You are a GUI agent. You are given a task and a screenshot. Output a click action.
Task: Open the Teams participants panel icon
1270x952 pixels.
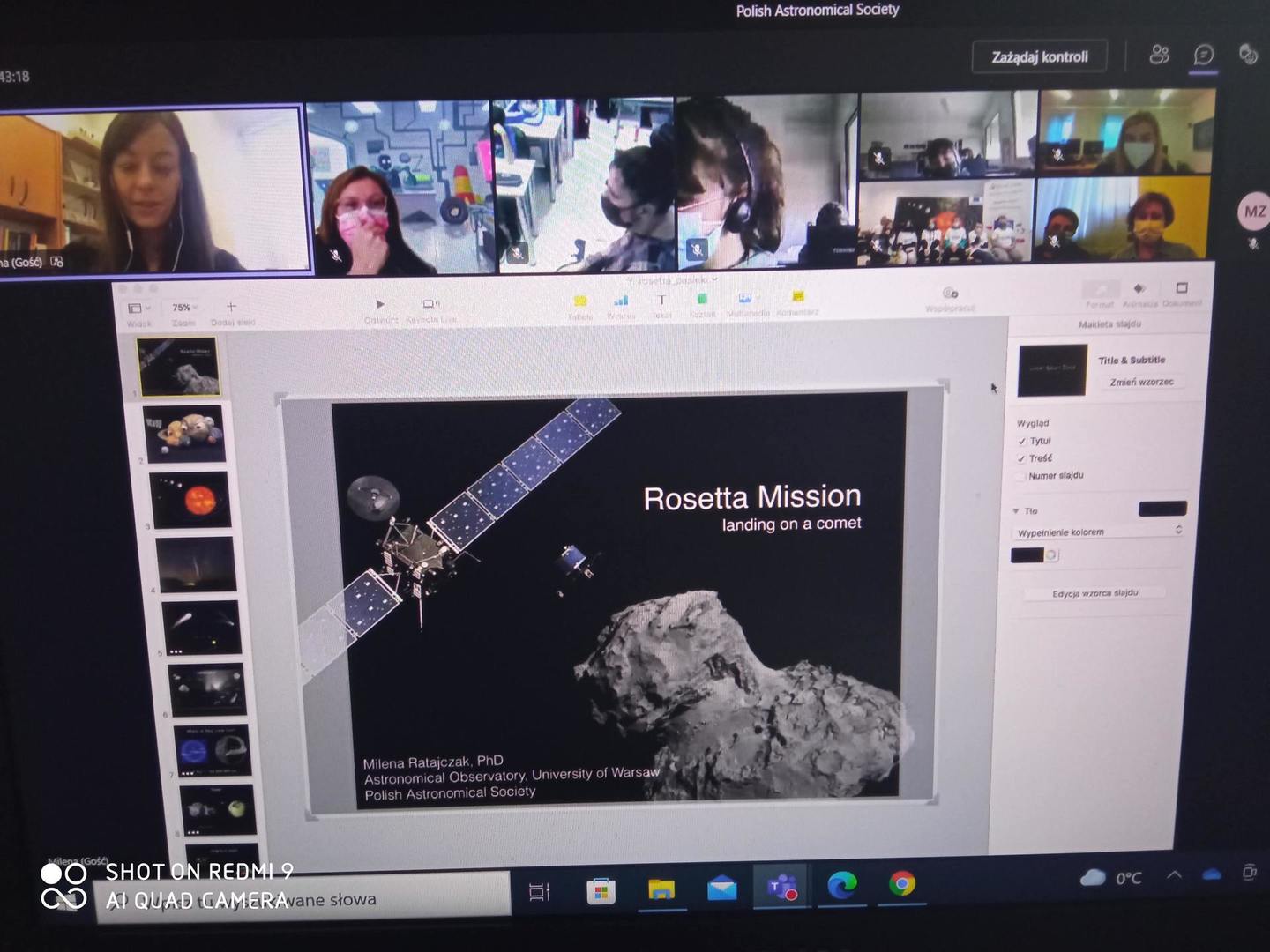click(x=1159, y=56)
